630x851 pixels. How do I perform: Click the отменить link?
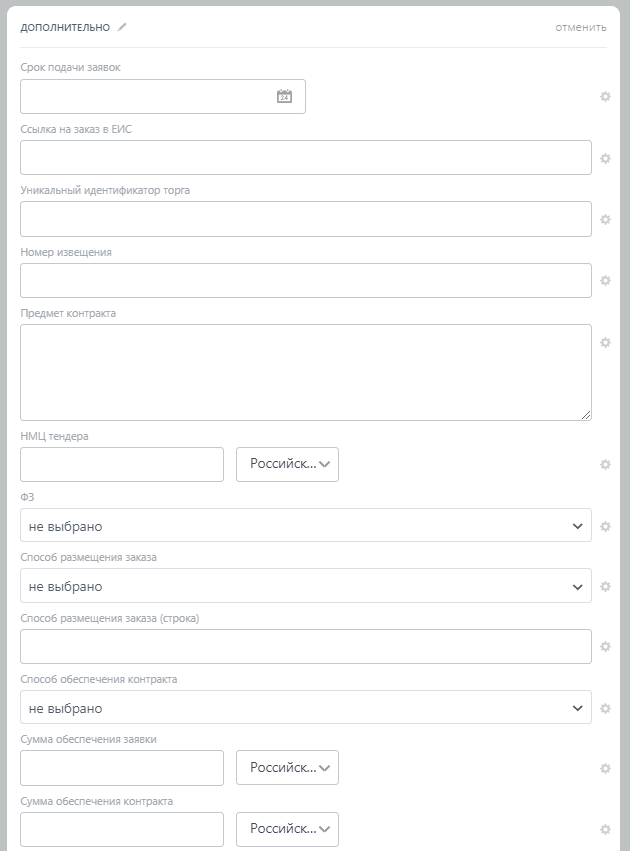pyautogui.click(x=581, y=27)
